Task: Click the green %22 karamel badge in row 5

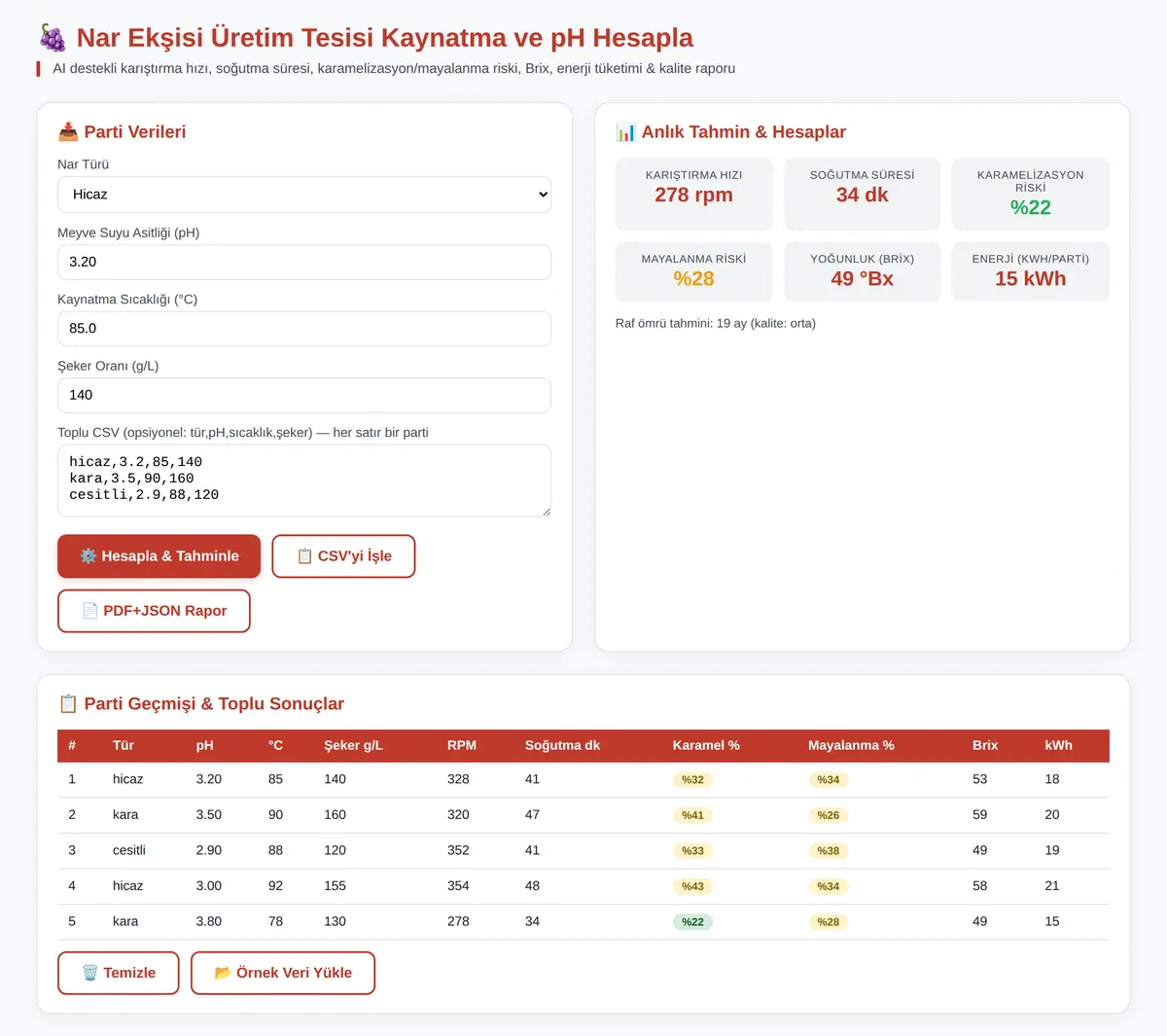Action: 692,922
